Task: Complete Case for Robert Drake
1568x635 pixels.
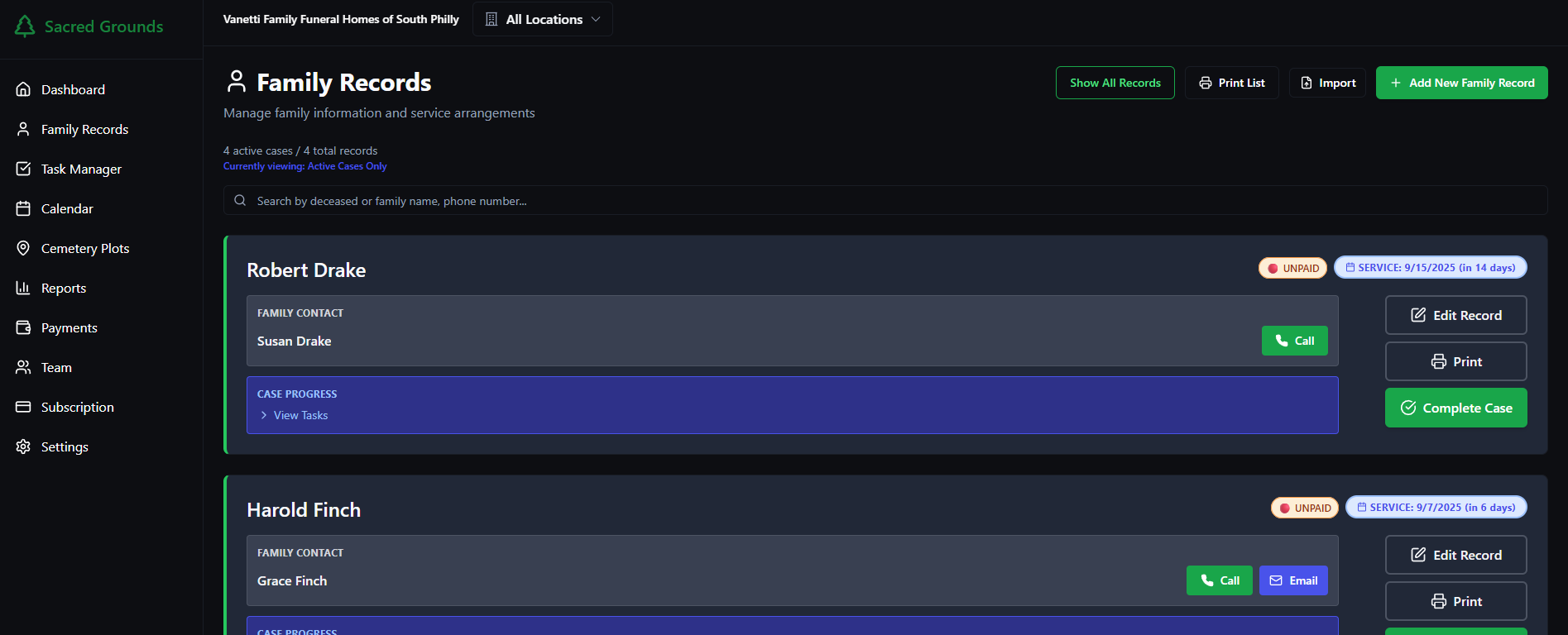Action: [x=1456, y=408]
